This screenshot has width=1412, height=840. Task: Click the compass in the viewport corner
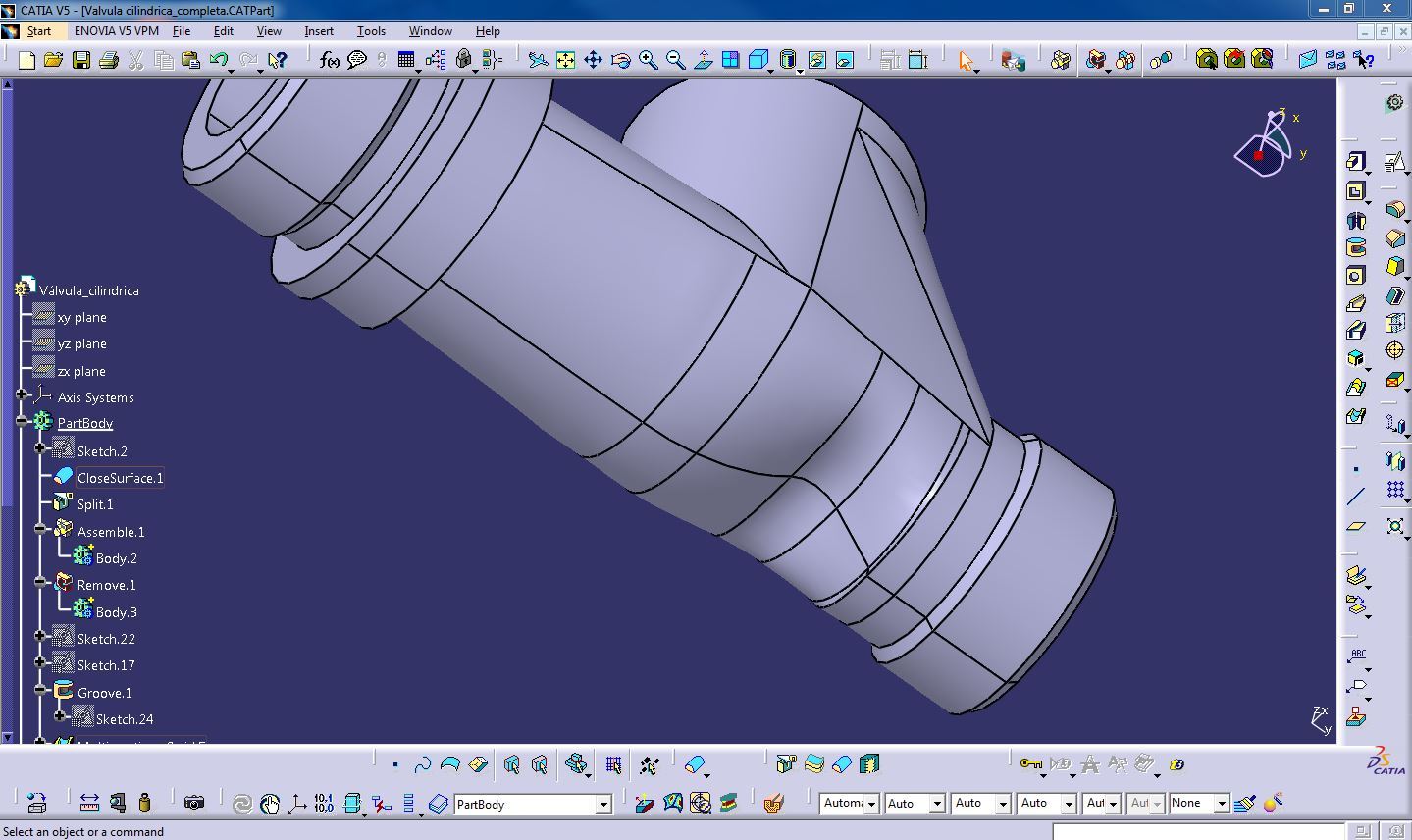coord(1271,144)
